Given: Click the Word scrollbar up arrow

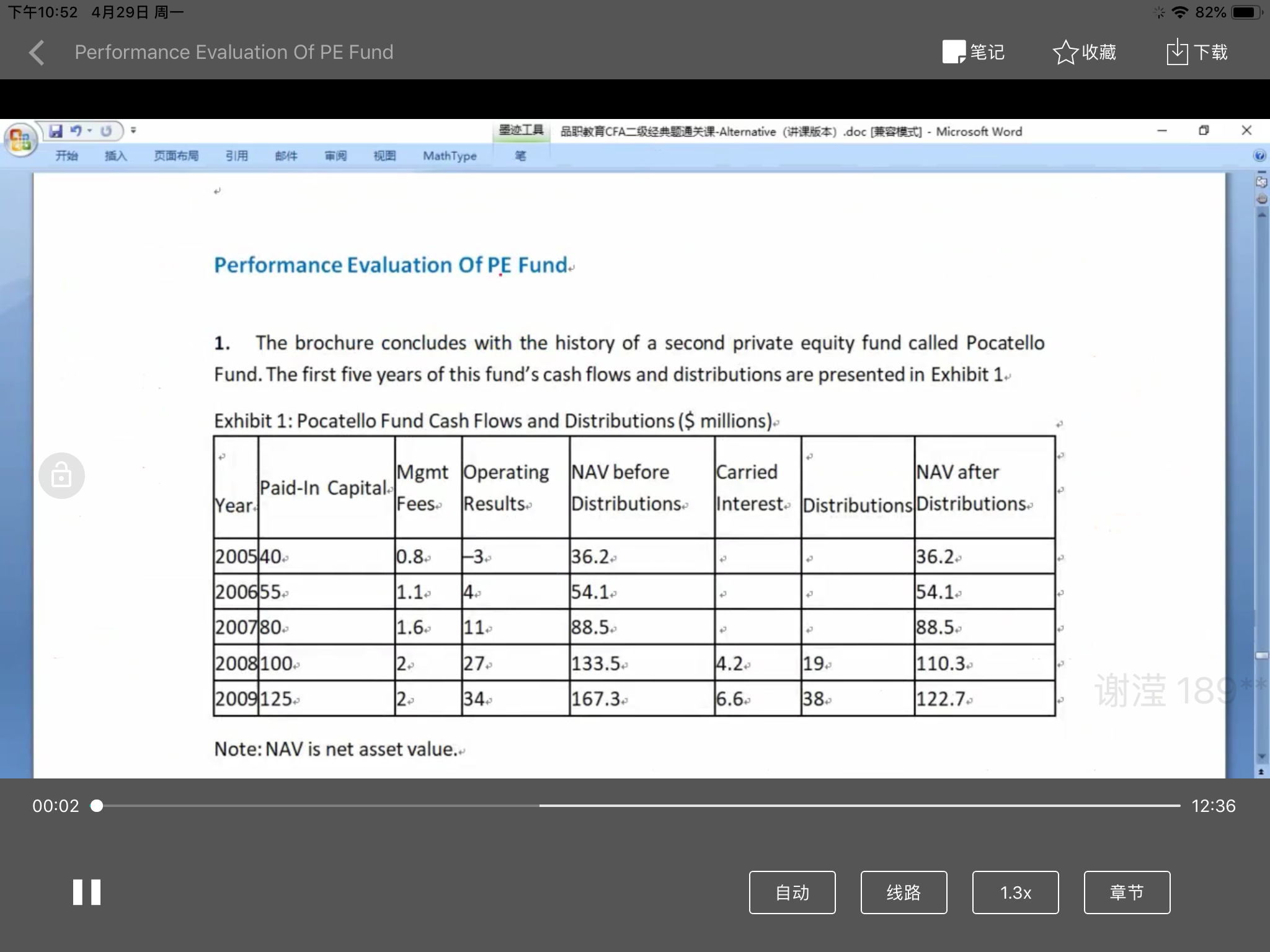Looking at the screenshot, I should (1261, 215).
